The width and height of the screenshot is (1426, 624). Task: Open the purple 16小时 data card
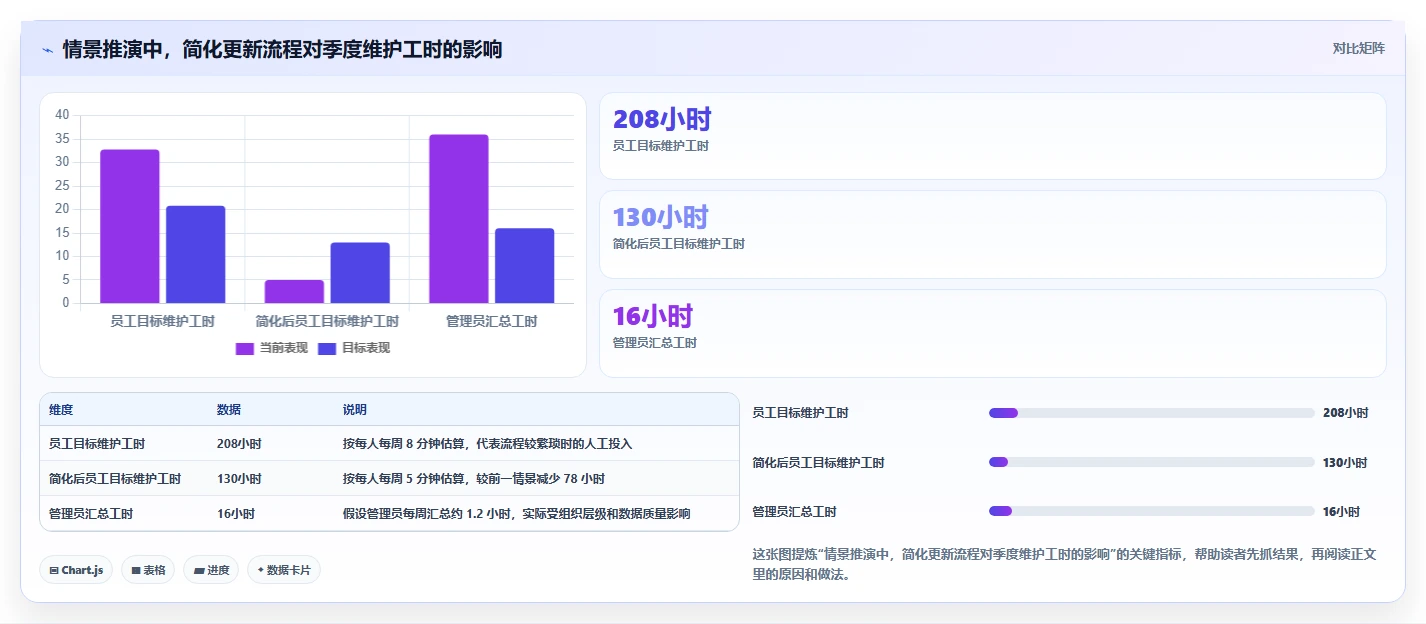click(992, 333)
